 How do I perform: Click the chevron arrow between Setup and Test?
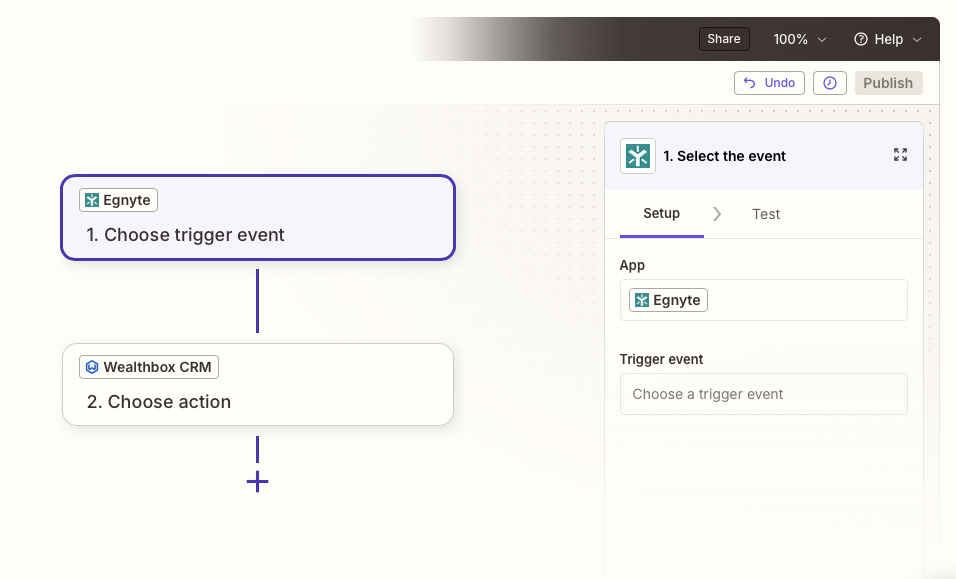pos(717,214)
